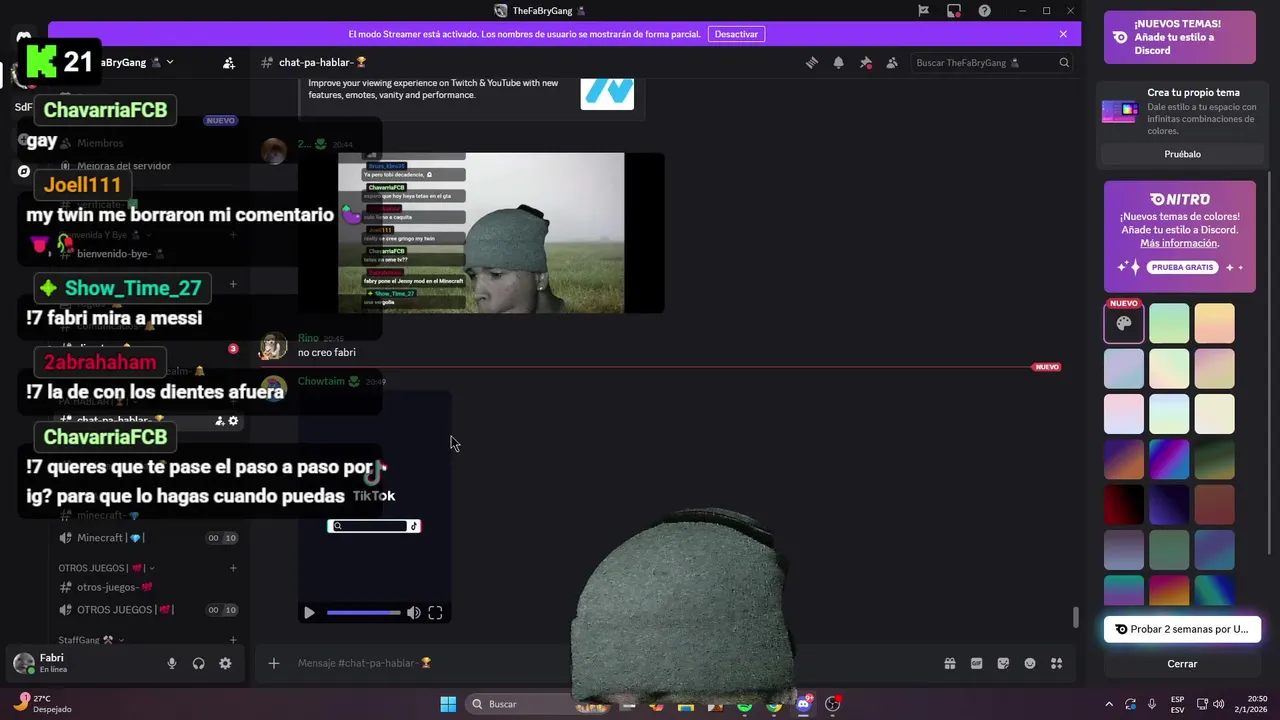Deafen with the headphones icon
The width and height of the screenshot is (1280, 720).
199,663
